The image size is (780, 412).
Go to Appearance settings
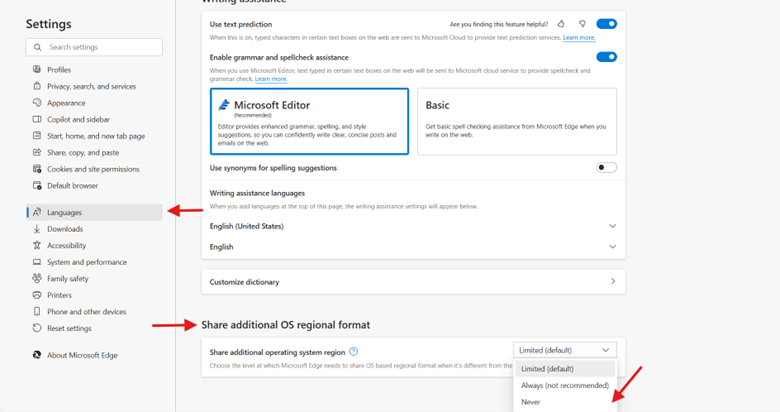click(x=66, y=103)
